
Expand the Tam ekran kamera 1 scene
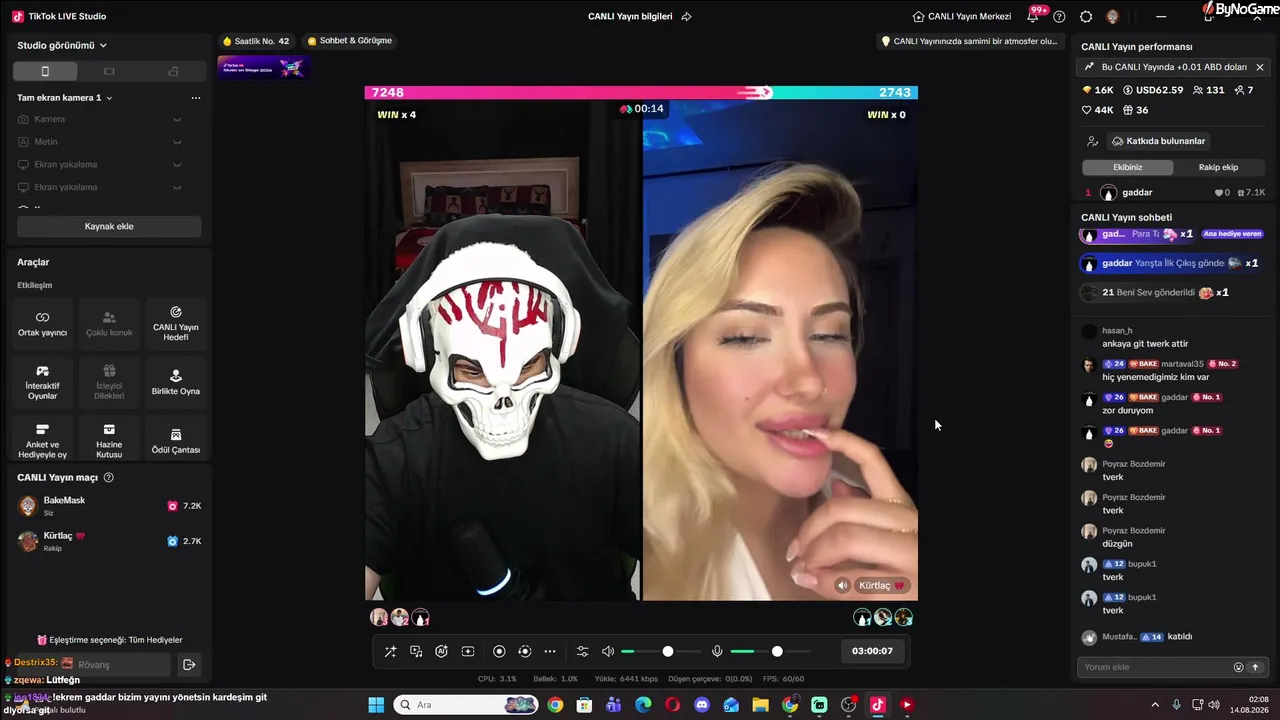click(x=65, y=98)
